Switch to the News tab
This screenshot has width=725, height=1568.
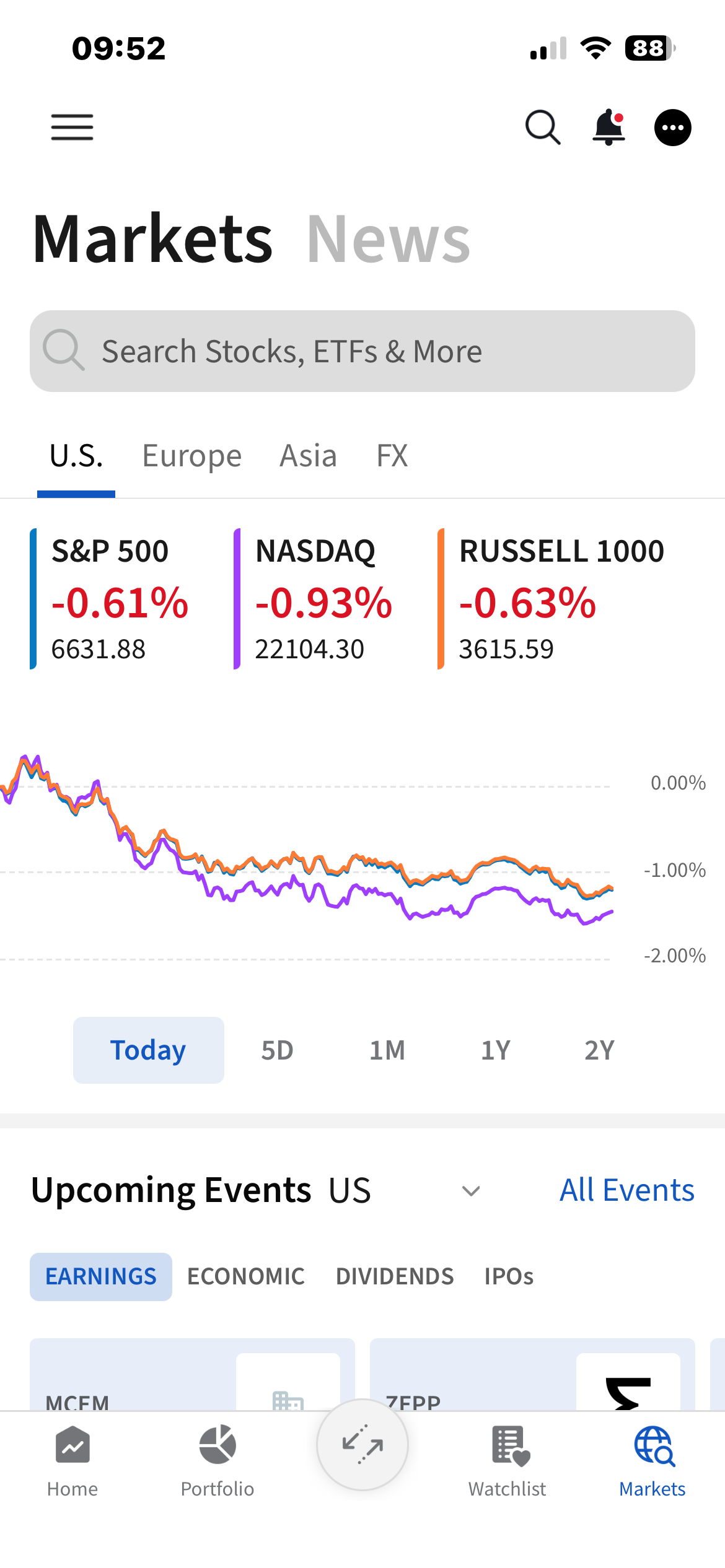pos(389,240)
